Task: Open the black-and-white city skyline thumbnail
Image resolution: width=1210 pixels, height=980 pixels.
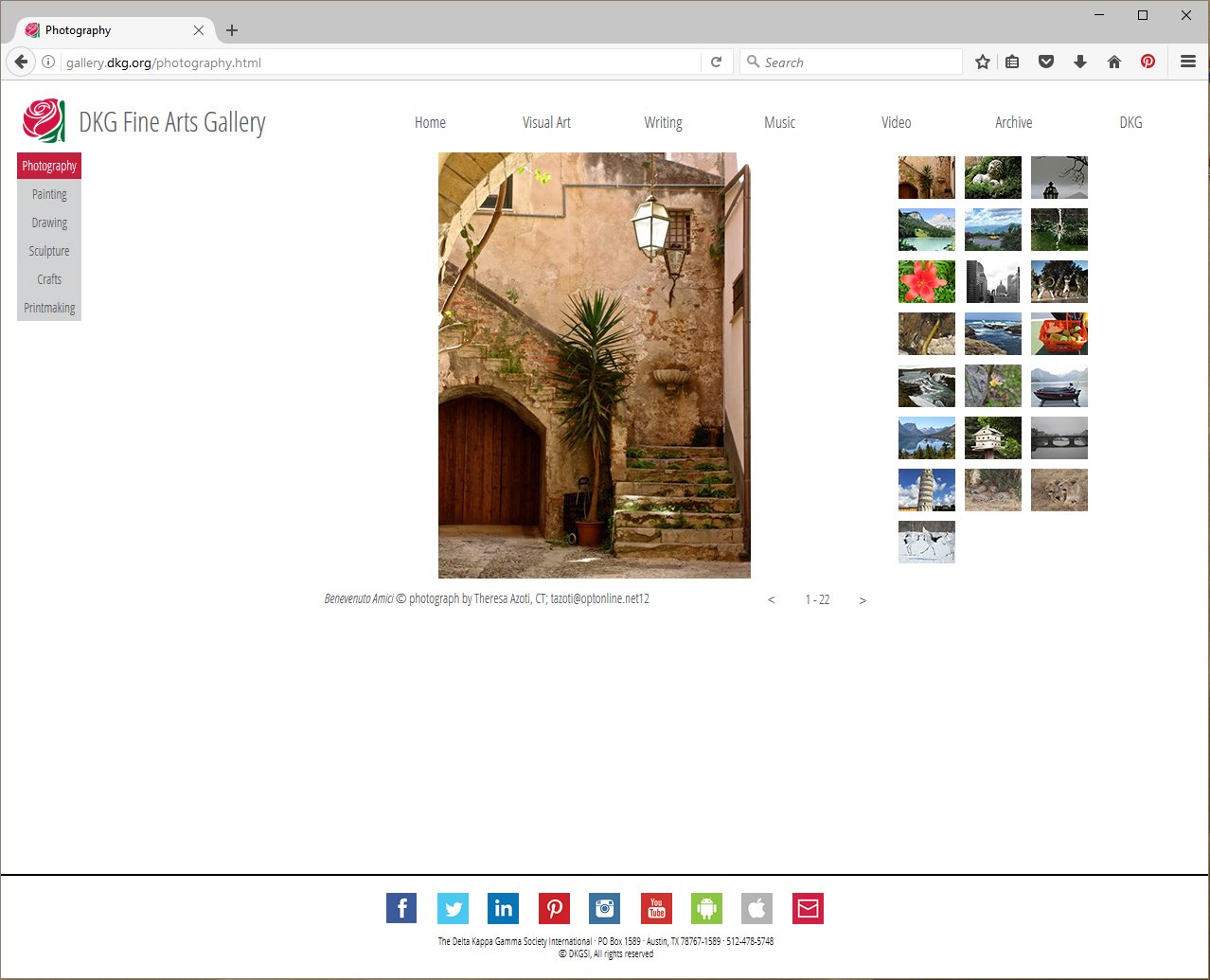Action: (x=993, y=281)
